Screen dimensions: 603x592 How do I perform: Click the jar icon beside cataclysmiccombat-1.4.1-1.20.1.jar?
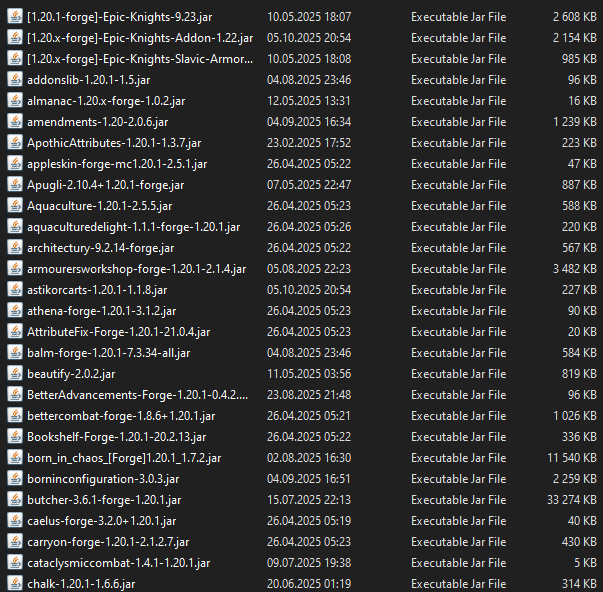pos(15,563)
